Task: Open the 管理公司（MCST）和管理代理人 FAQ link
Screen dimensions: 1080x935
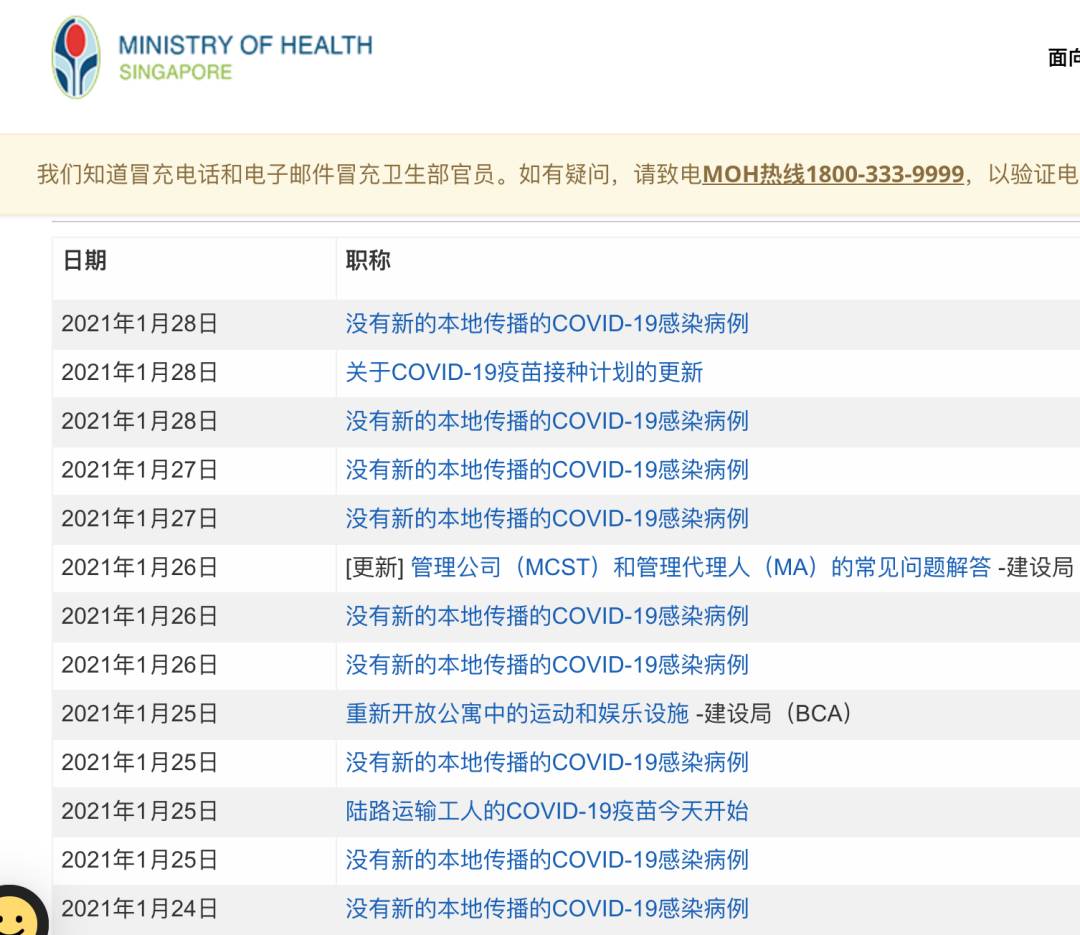Action: click(x=700, y=568)
